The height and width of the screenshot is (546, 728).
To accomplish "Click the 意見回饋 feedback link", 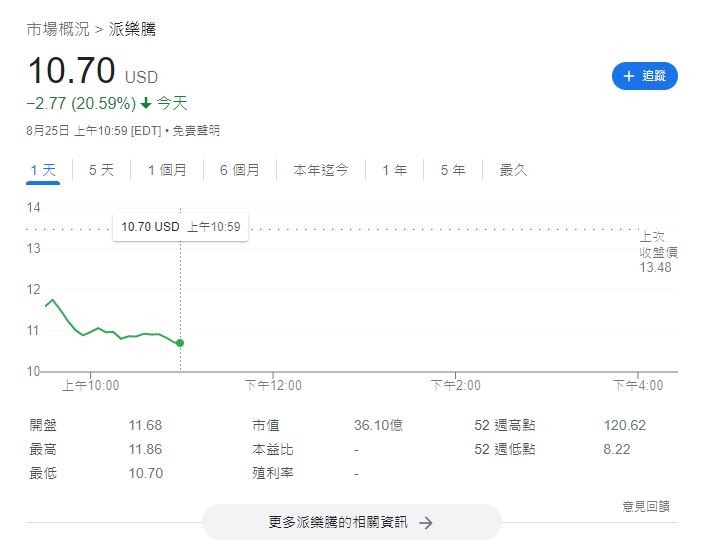I will pyautogui.click(x=645, y=507).
